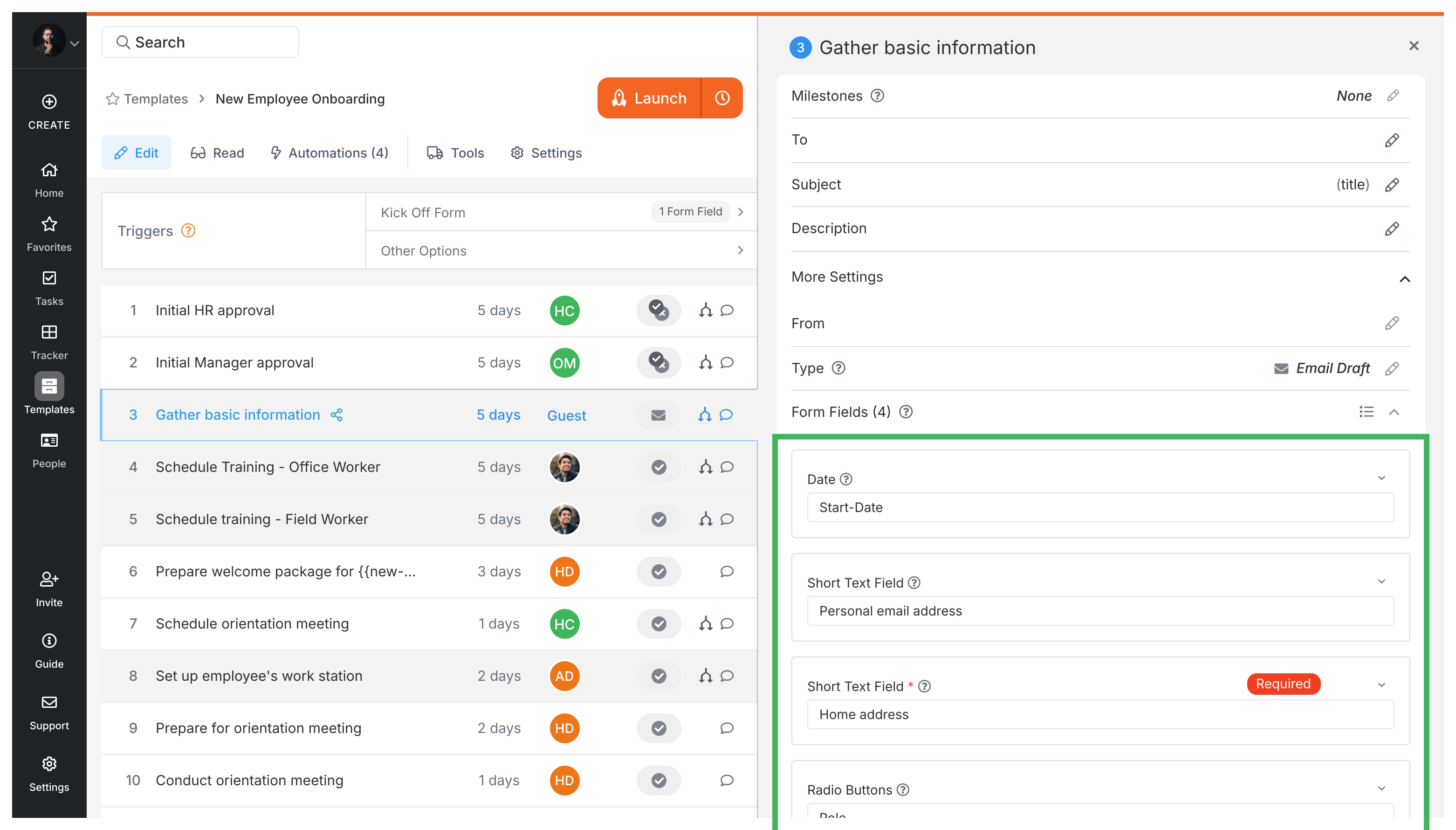Click the Launch rocket button
1456x830 pixels.
click(649, 98)
